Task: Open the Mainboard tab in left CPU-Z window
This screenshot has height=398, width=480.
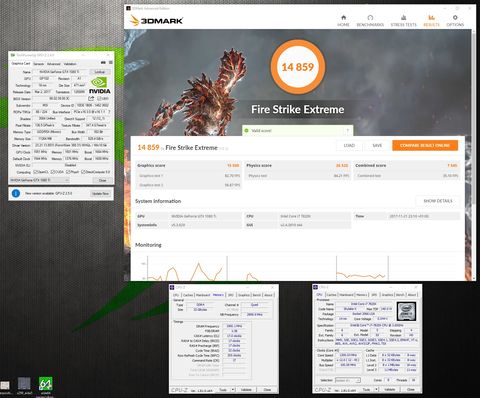Action: [203, 295]
